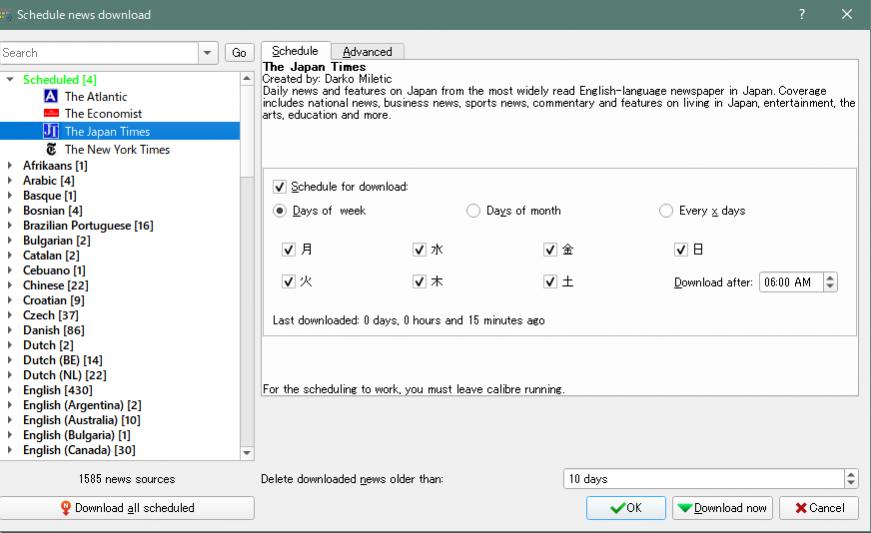Click news list scrollbar down arrow

[x=247, y=453]
